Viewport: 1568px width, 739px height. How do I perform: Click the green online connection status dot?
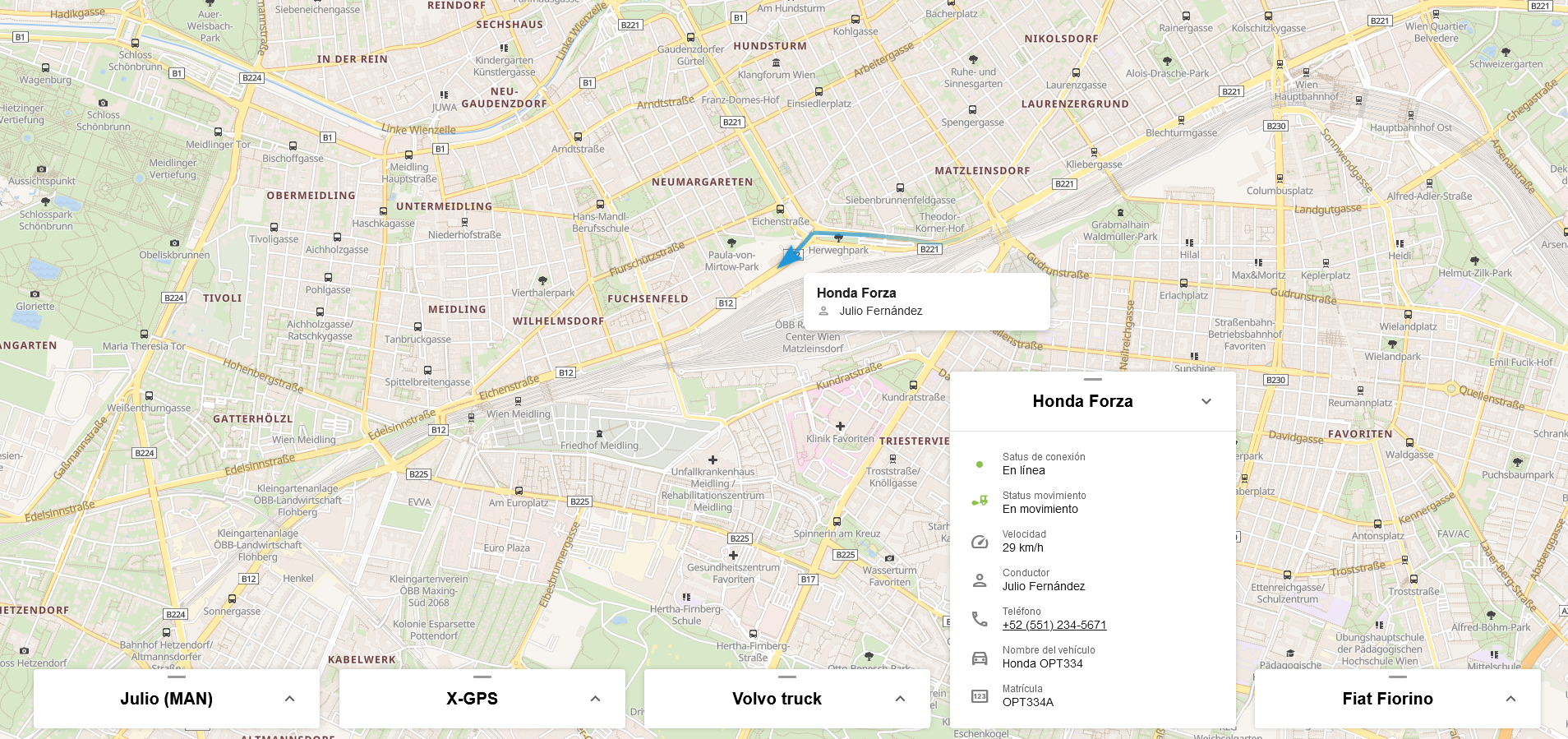[980, 464]
